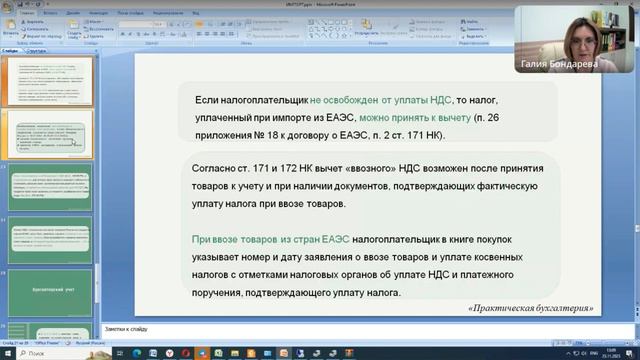Open the Упорядочить arrange menu

tap(366, 28)
